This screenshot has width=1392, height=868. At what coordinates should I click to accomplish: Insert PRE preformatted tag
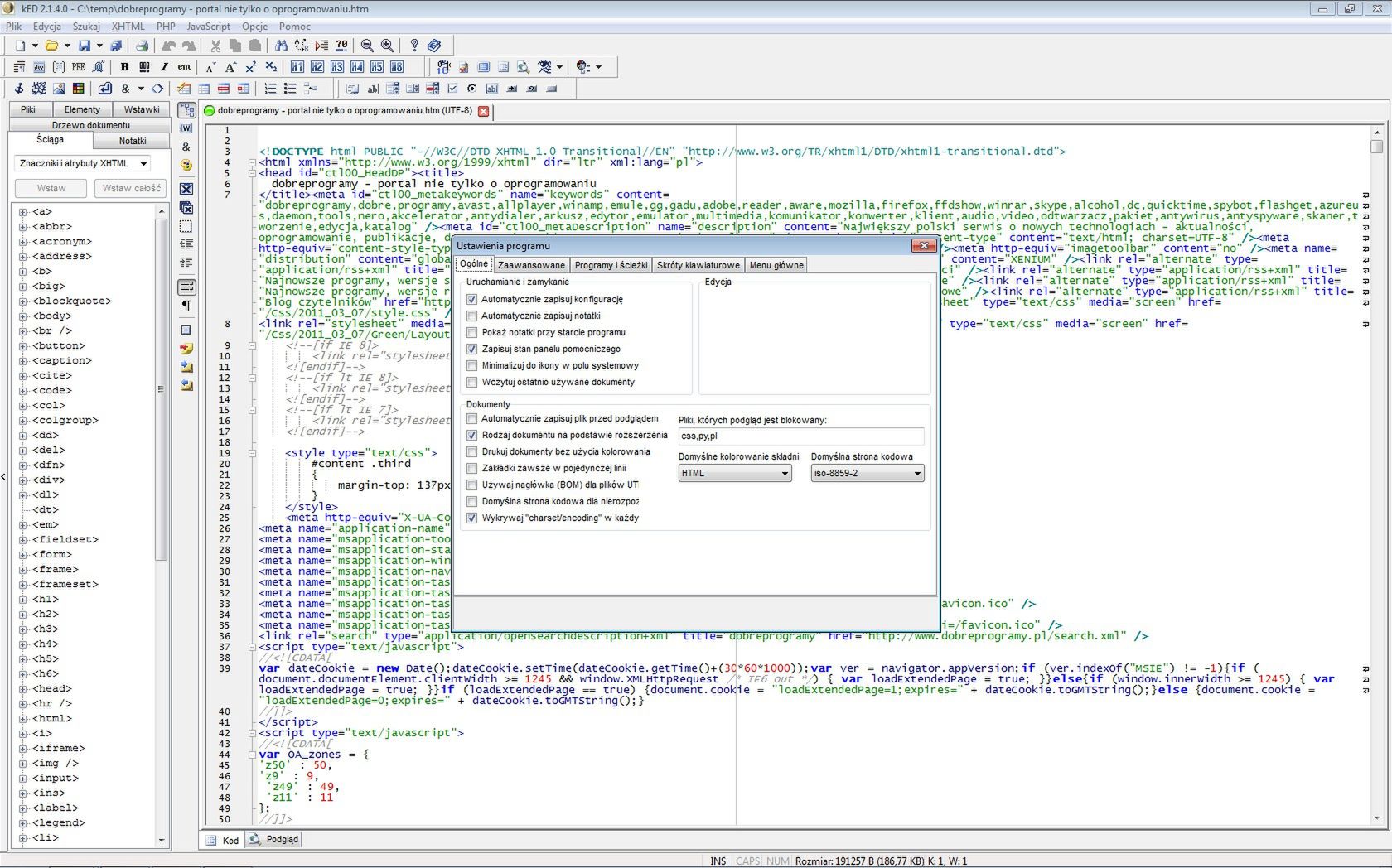click(x=79, y=67)
